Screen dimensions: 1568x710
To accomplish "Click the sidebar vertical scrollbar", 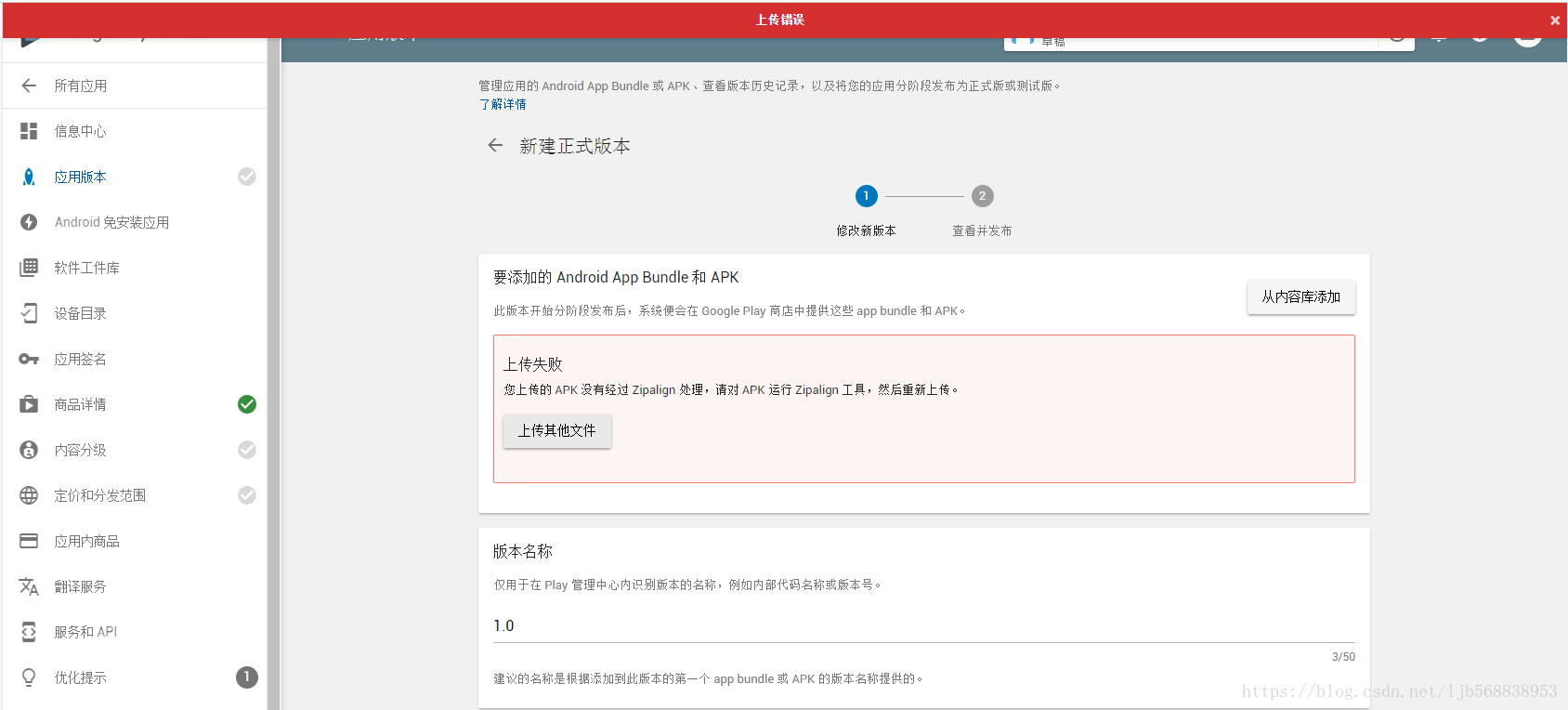I will (274, 372).
